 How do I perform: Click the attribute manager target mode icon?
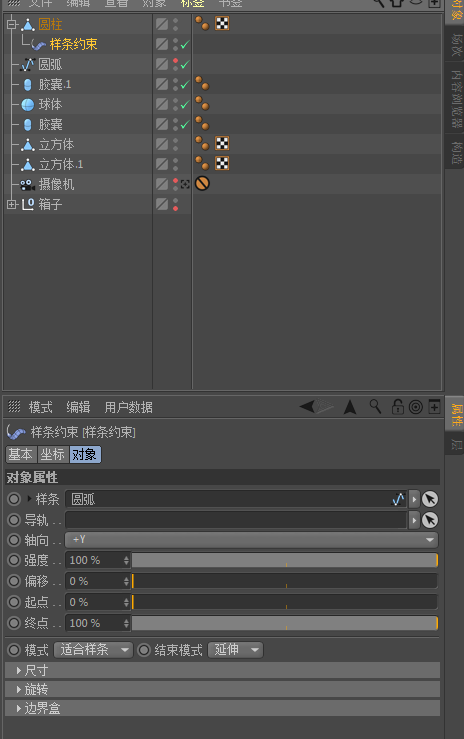pos(416,407)
